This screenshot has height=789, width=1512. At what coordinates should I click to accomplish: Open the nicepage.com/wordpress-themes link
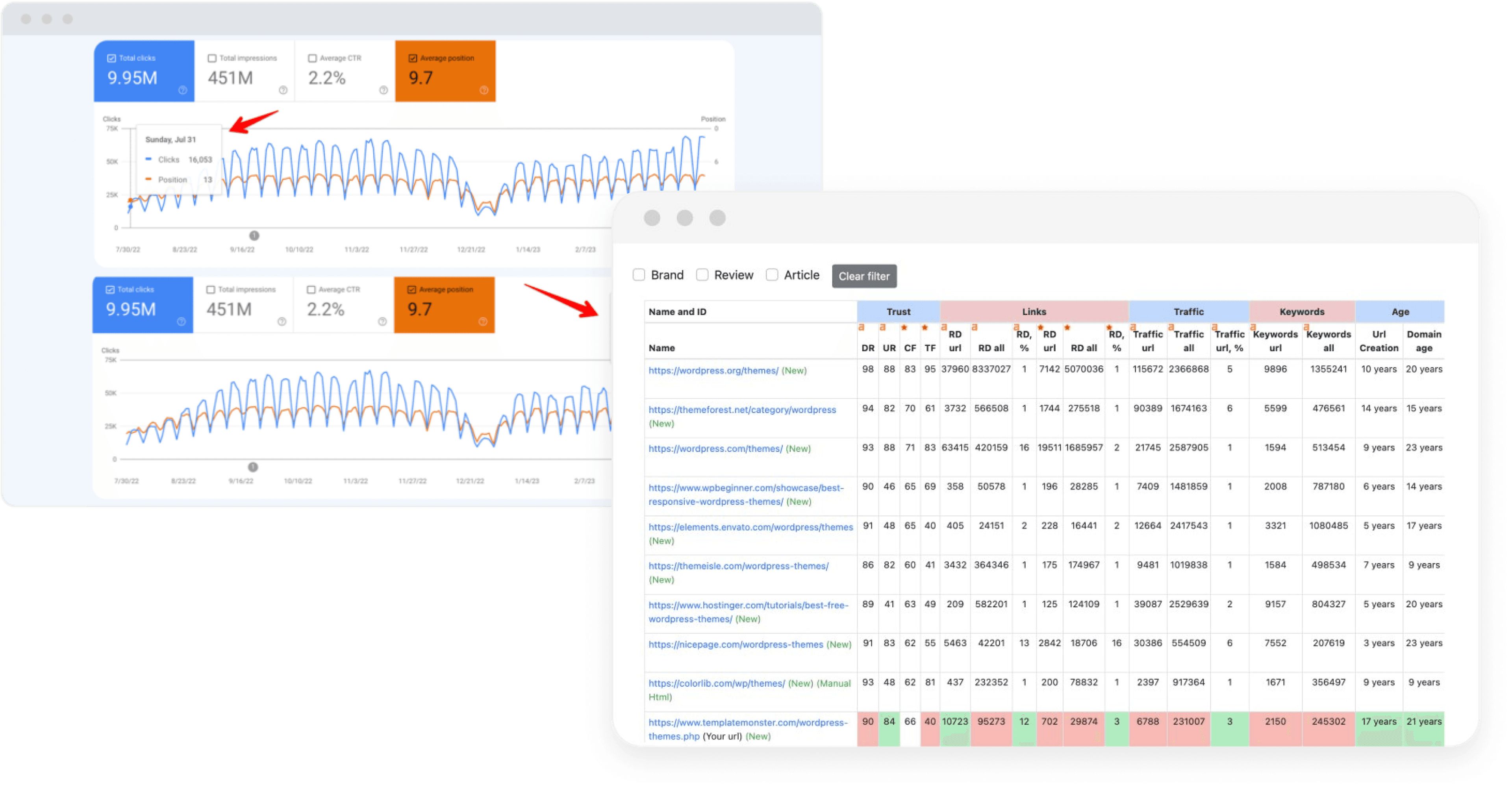(x=736, y=644)
